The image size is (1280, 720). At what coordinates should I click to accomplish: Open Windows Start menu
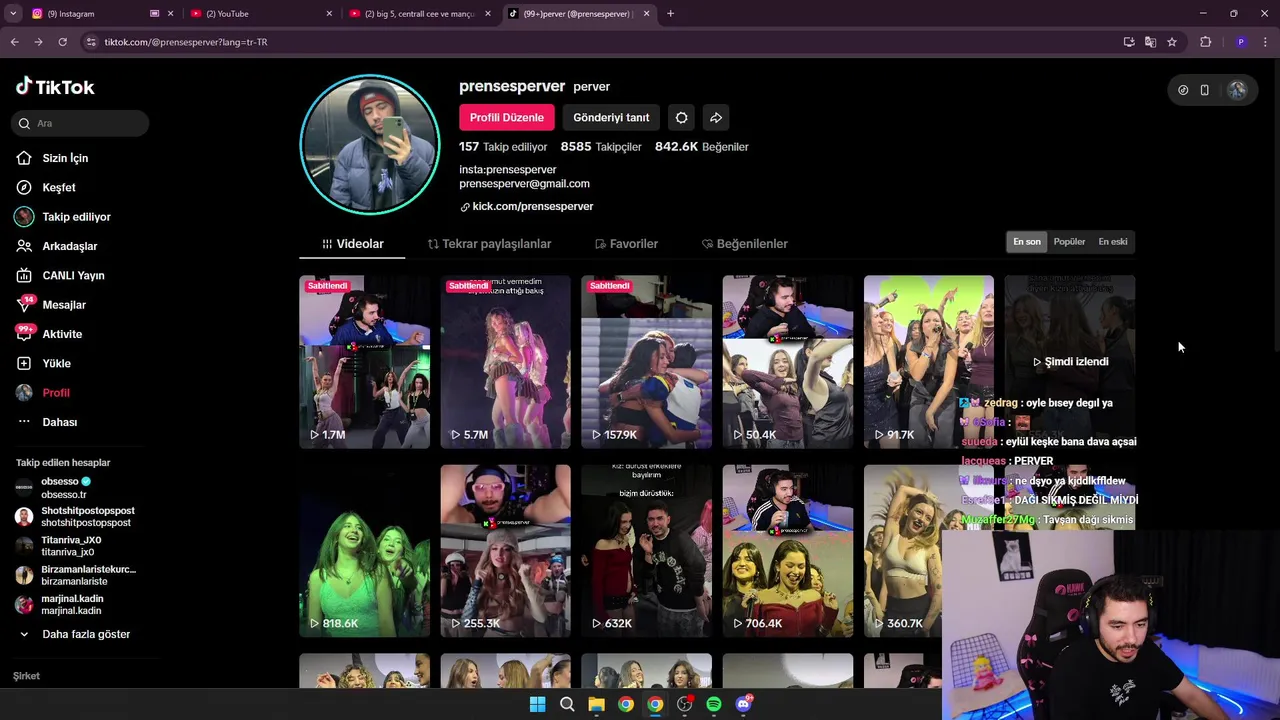(537, 704)
